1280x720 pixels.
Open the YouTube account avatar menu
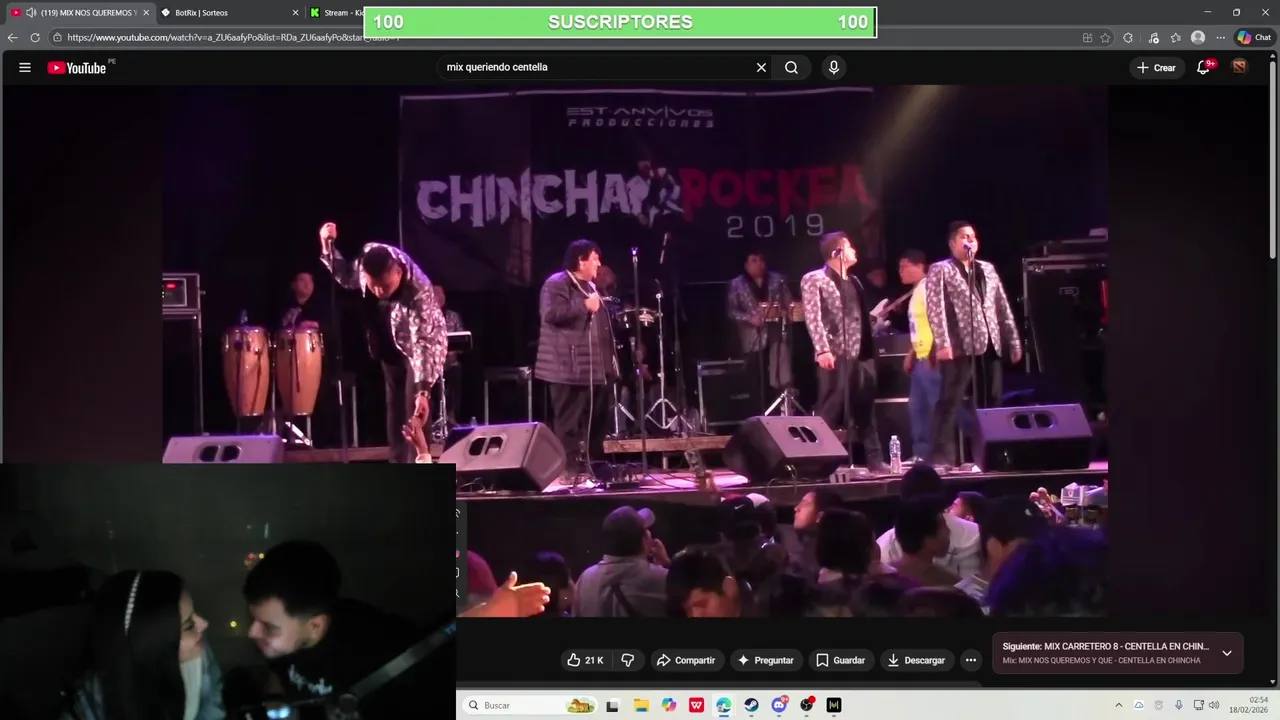tap(1239, 67)
